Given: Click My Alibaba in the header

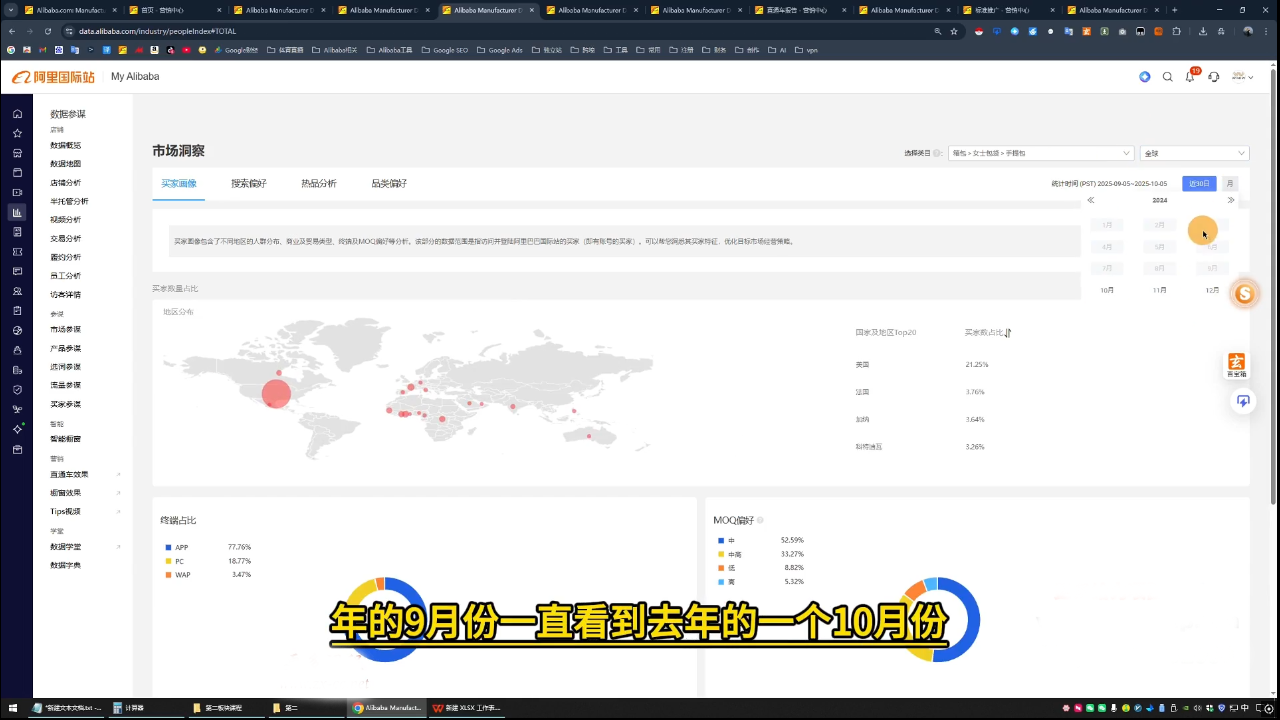Looking at the screenshot, I should [x=135, y=76].
